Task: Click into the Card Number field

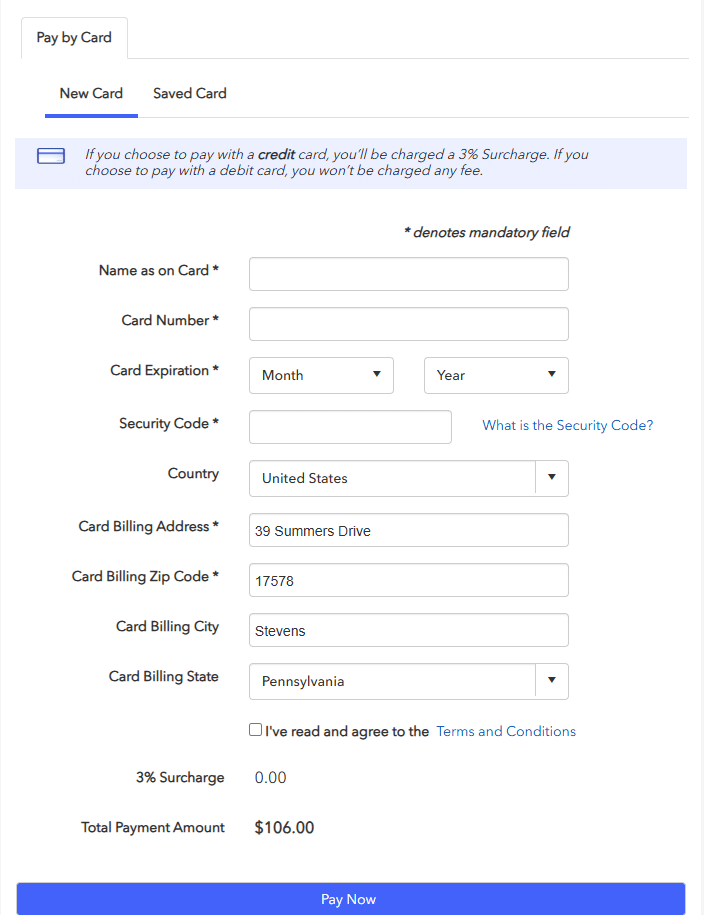Action: pos(408,324)
